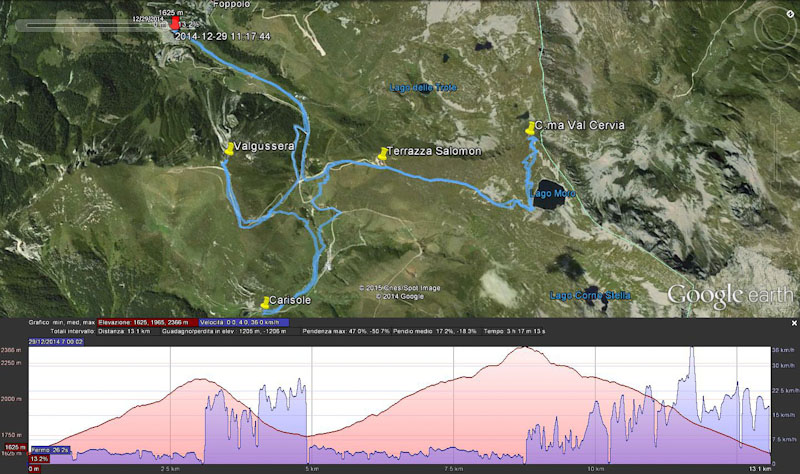Viewport: 800px width, 474px height.
Task: Click the elevation peak on the profile graph
Action: tap(524, 348)
